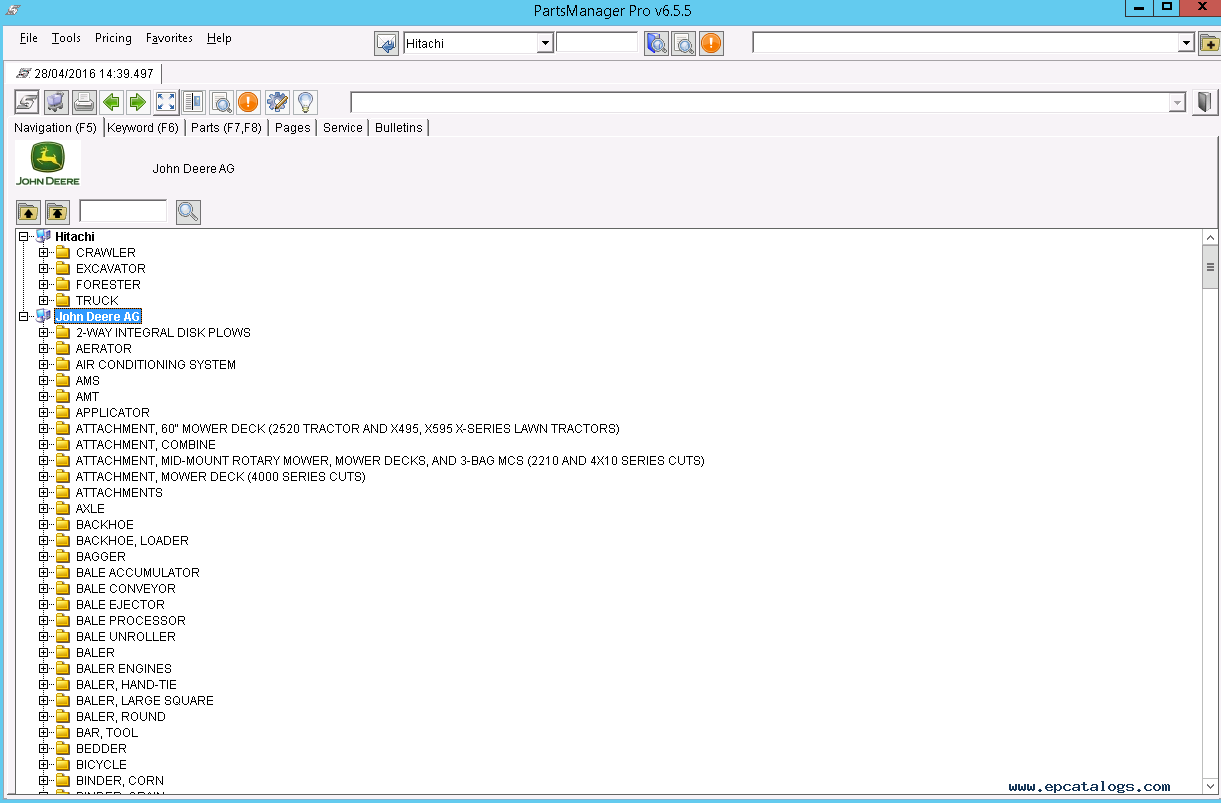Click the search field next to Hitachi dropdown

(x=597, y=43)
